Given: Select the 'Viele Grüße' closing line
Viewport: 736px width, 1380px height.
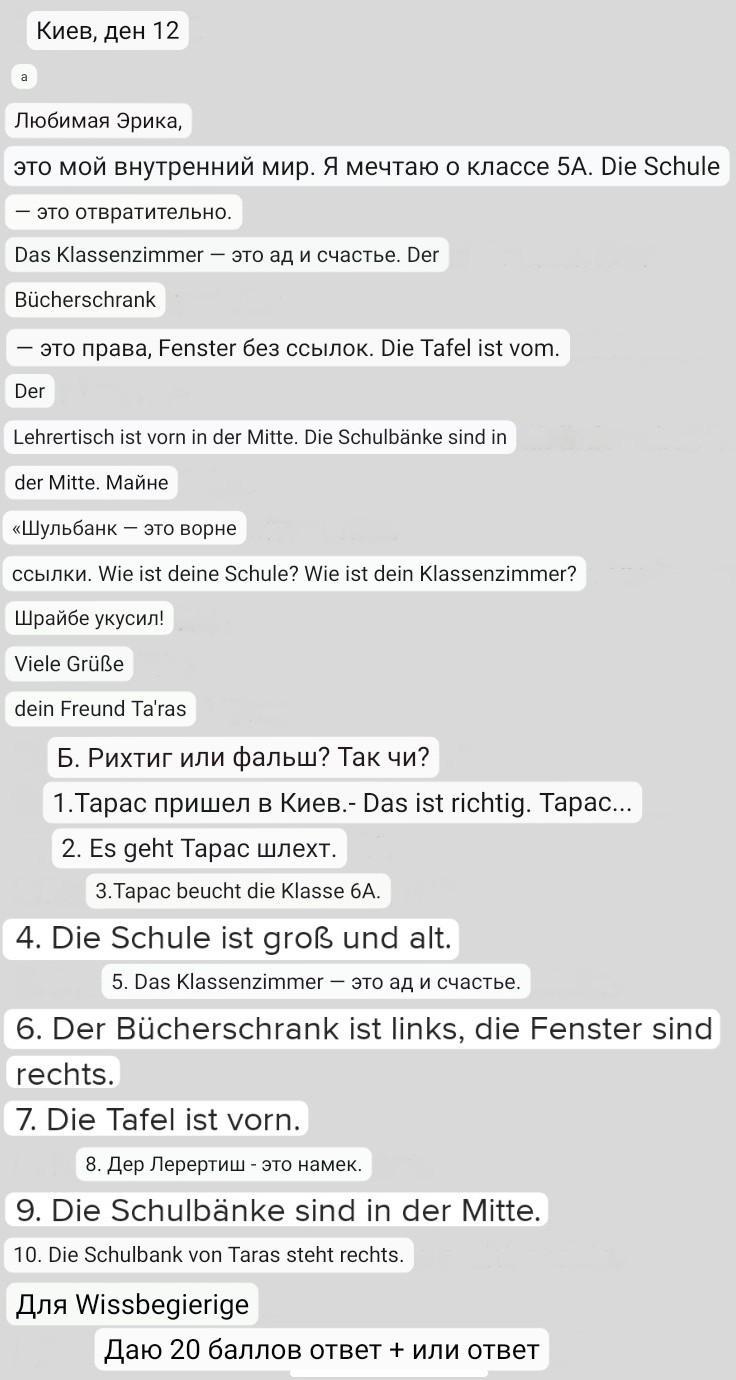Looking at the screenshot, I should tap(69, 664).
